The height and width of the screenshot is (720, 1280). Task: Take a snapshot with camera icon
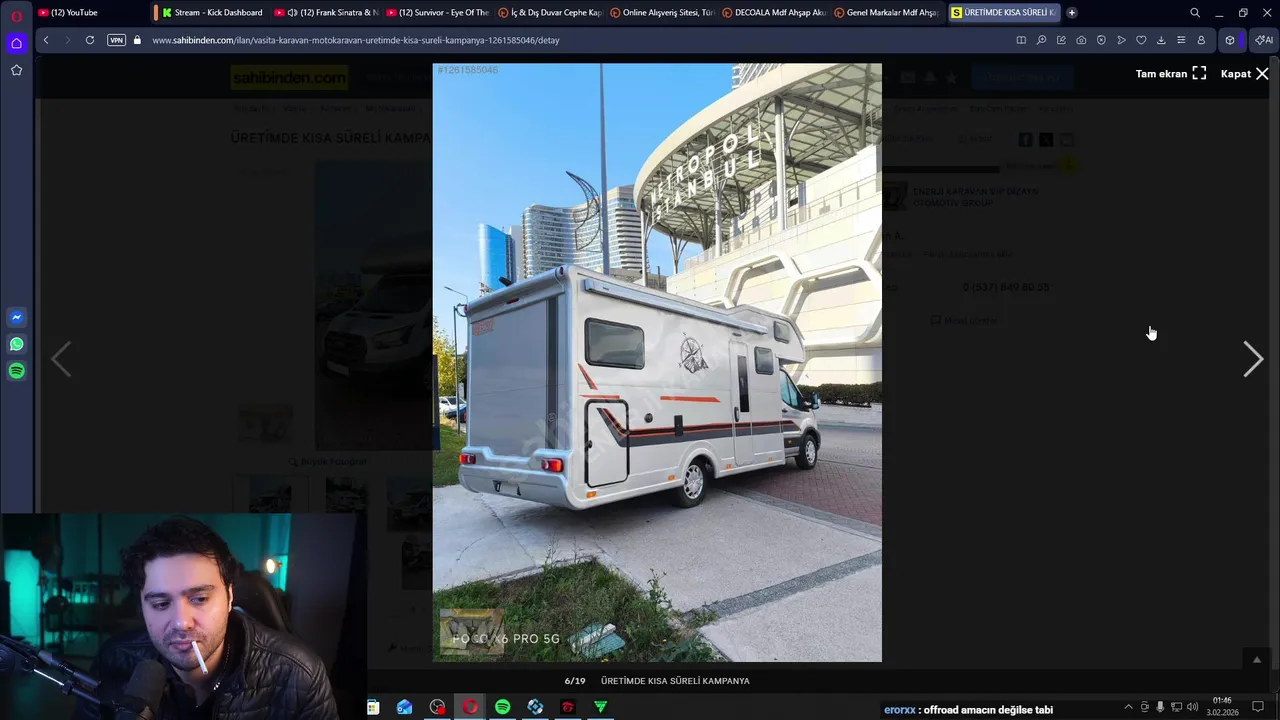click(x=1081, y=40)
